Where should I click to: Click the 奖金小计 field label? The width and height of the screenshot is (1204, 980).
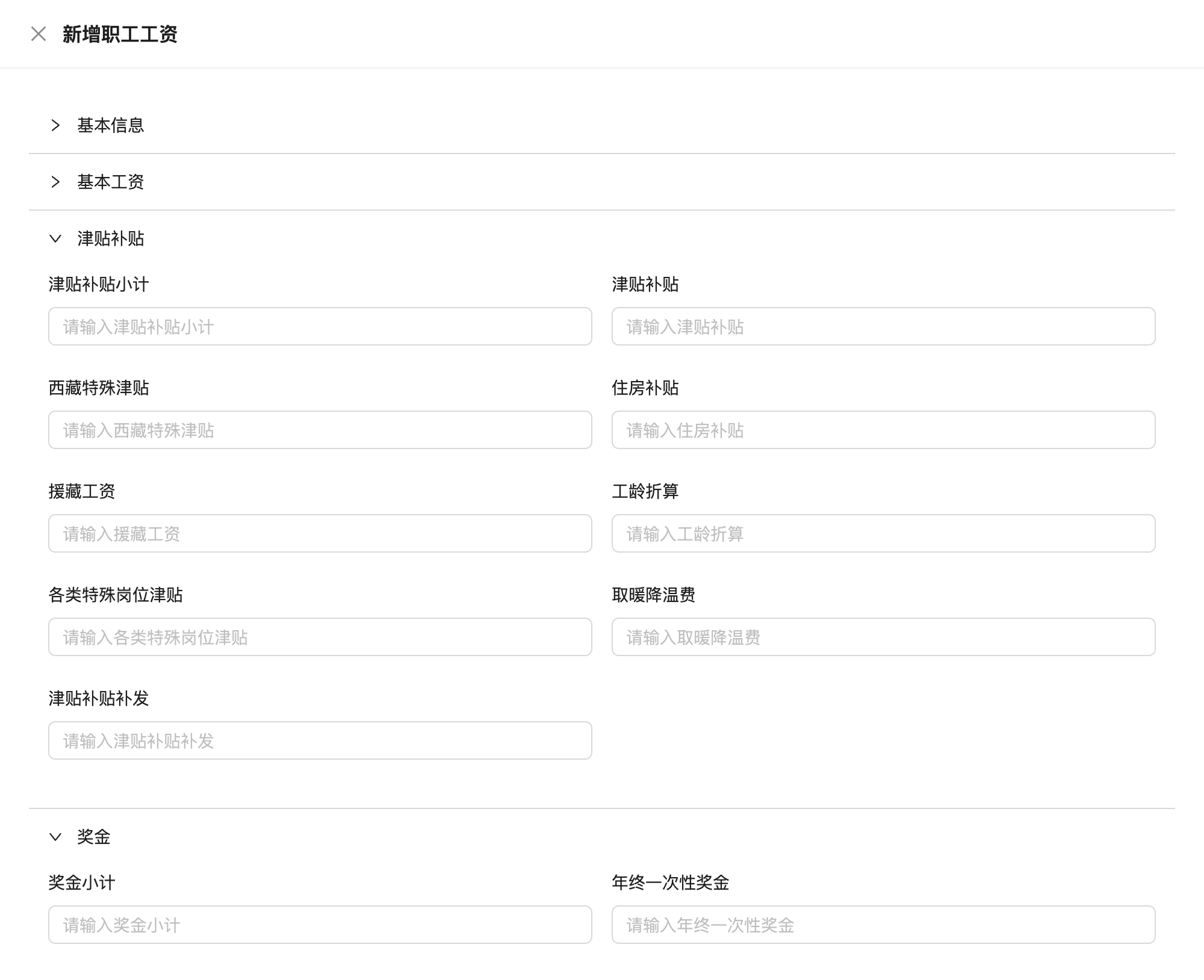coord(82,882)
